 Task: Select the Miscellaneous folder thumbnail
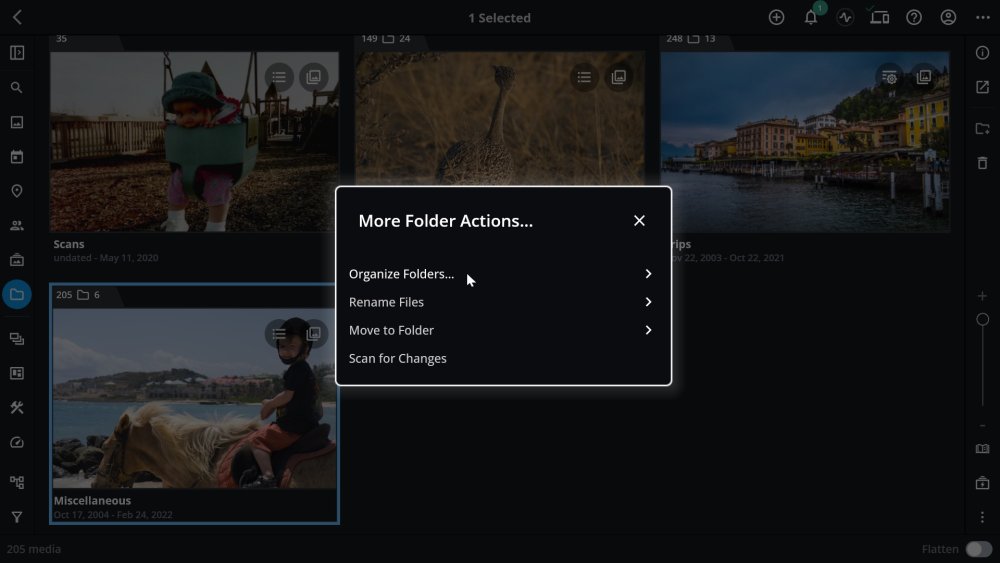pos(195,398)
